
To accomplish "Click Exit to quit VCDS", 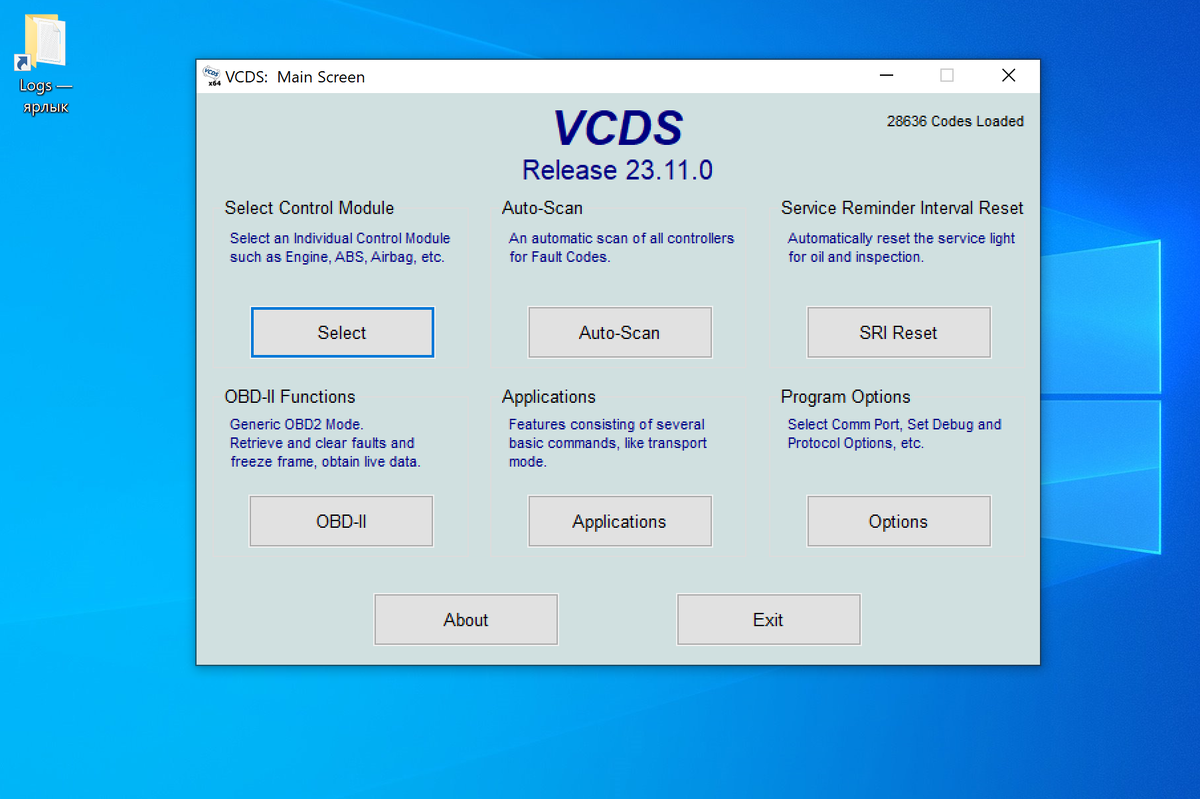I will 768,619.
